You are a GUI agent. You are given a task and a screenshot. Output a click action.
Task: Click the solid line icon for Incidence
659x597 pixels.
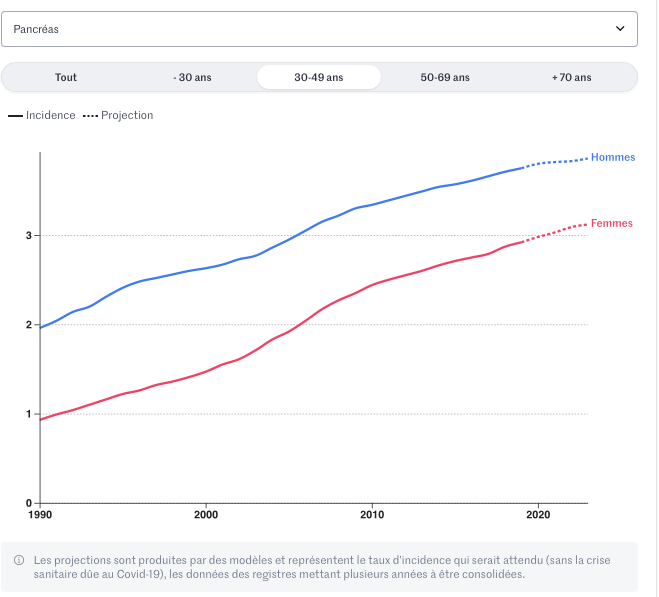tap(15, 116)
